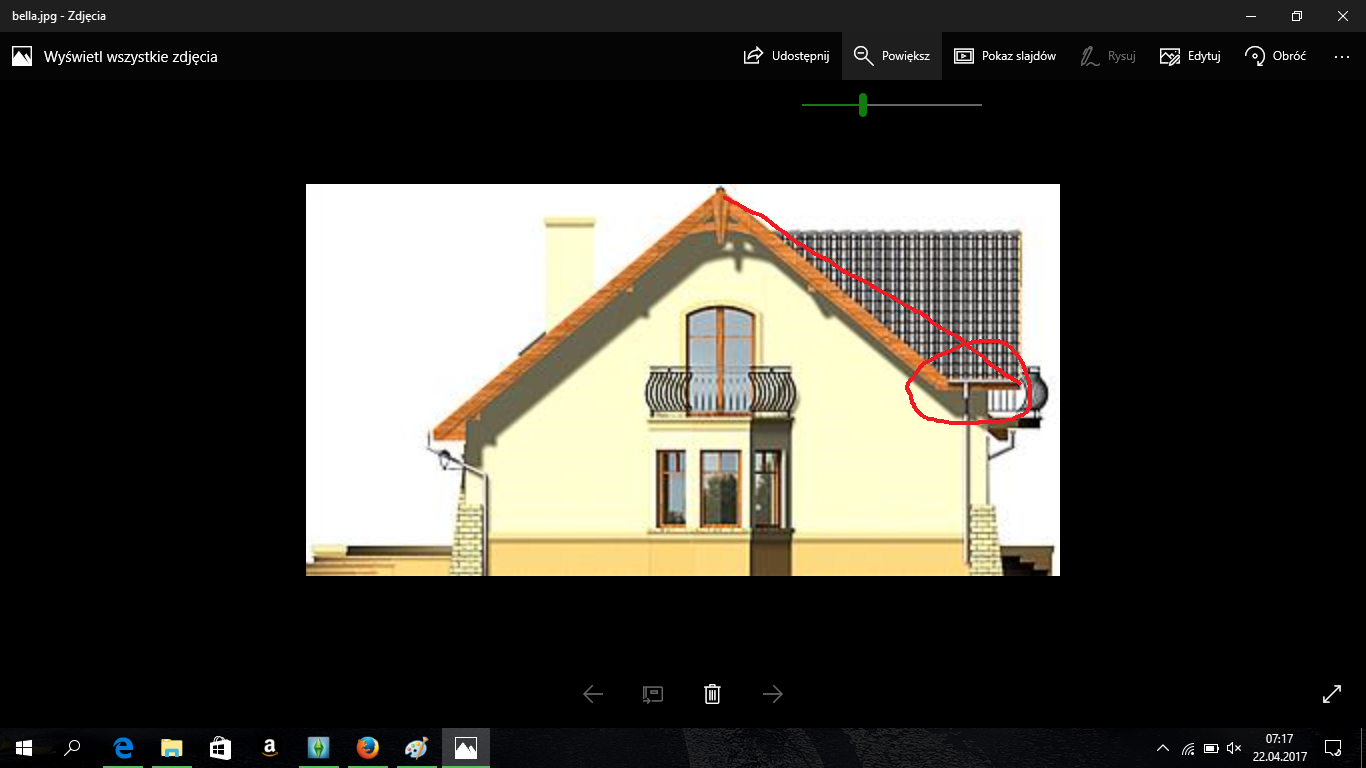The height and width of the screenshot is (768, 1366).
Task: Restore down the Zdjęcia window
Action: tap(1297, 16)
